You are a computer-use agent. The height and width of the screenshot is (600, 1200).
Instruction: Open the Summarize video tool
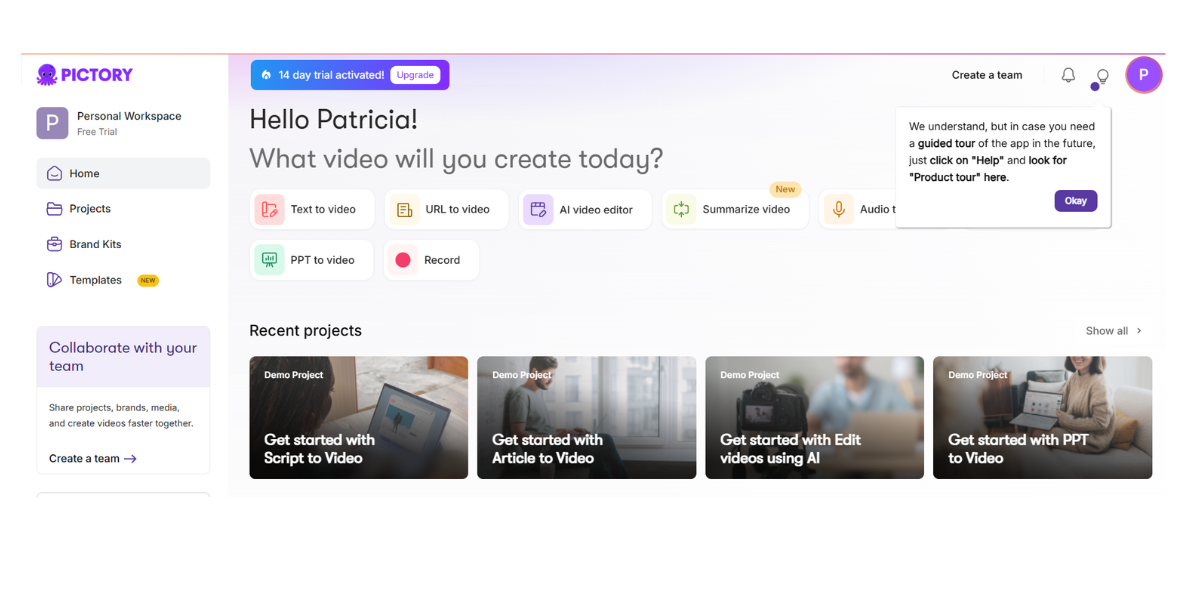(735, 209)
